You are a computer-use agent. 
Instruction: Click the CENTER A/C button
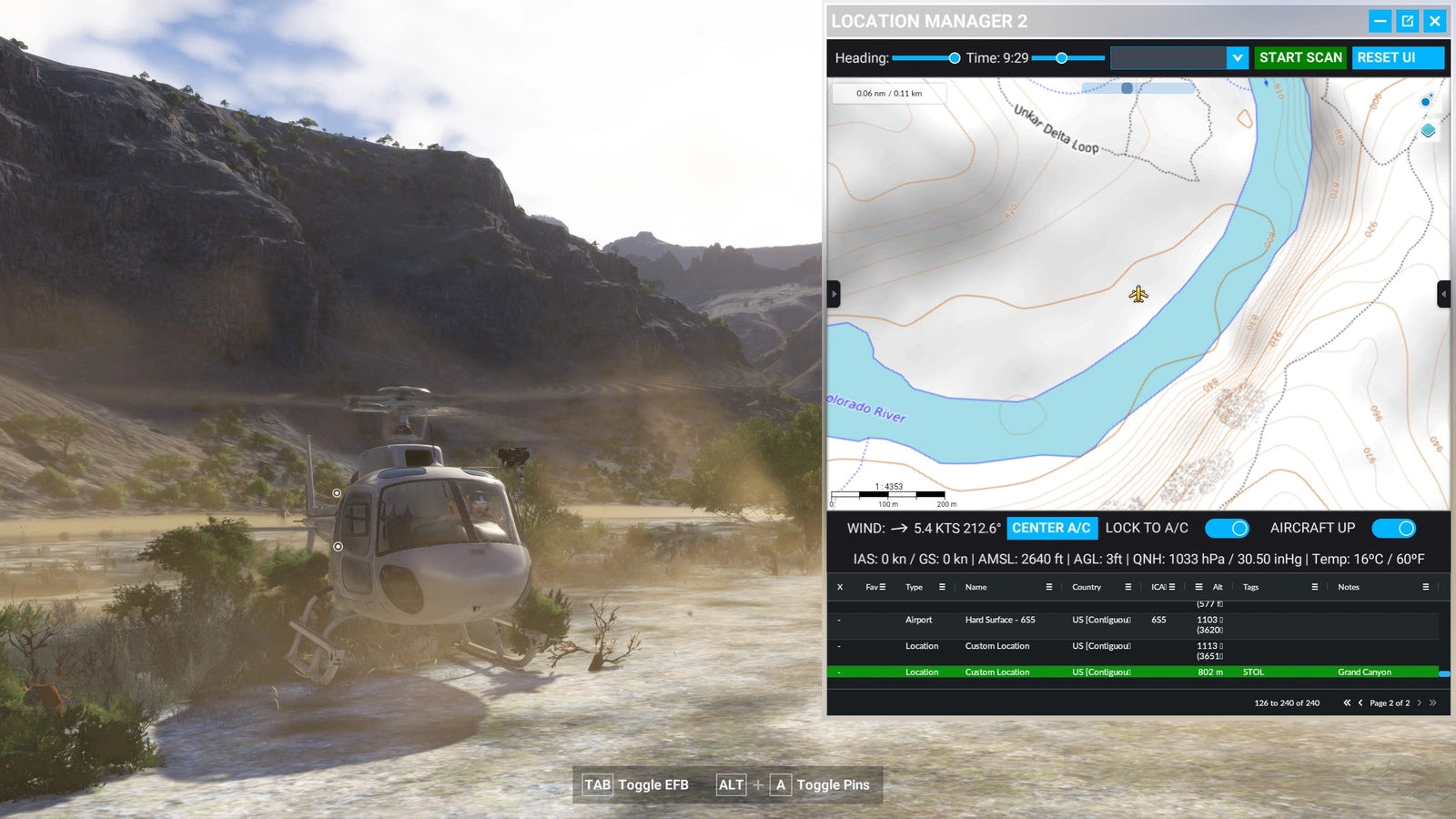click(x=1051, y=528)
